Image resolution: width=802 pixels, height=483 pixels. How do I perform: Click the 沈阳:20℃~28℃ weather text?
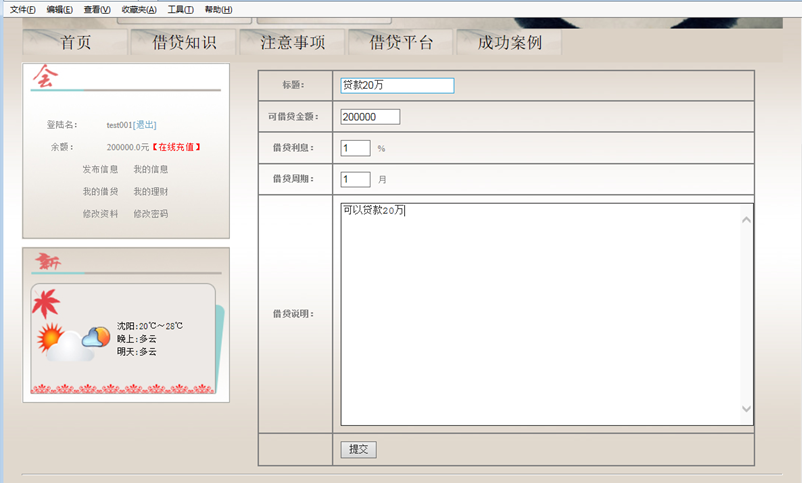(x=150, y=326)
